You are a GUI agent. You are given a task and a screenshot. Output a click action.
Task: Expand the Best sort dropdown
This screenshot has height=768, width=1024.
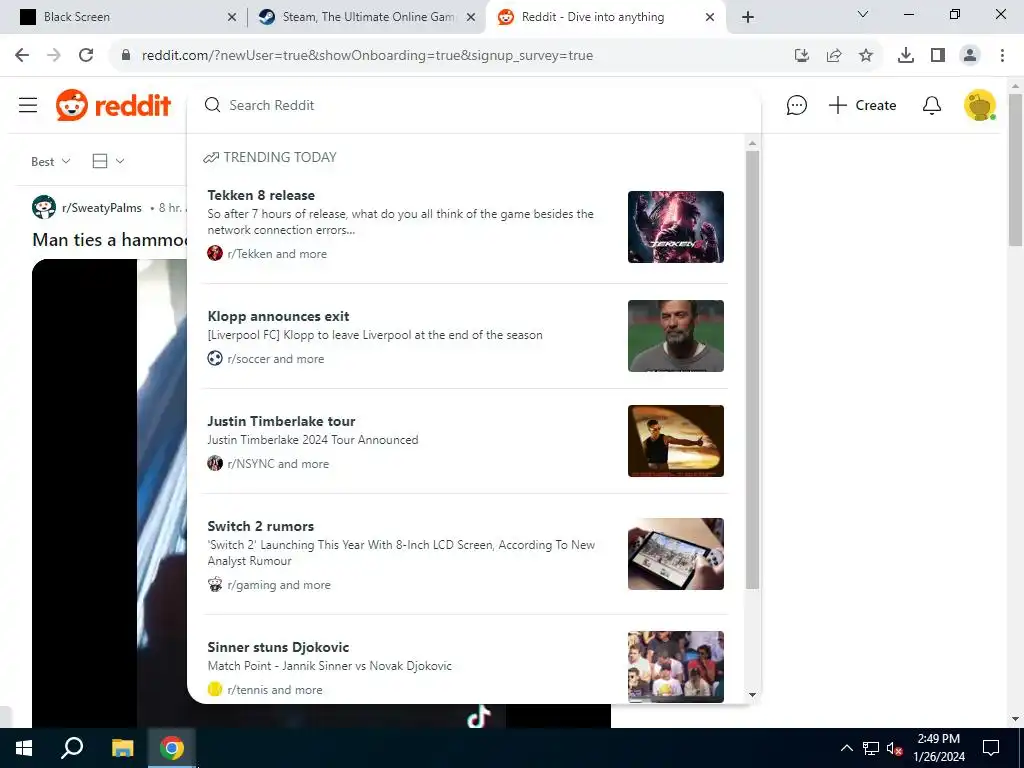coord(51,161)
